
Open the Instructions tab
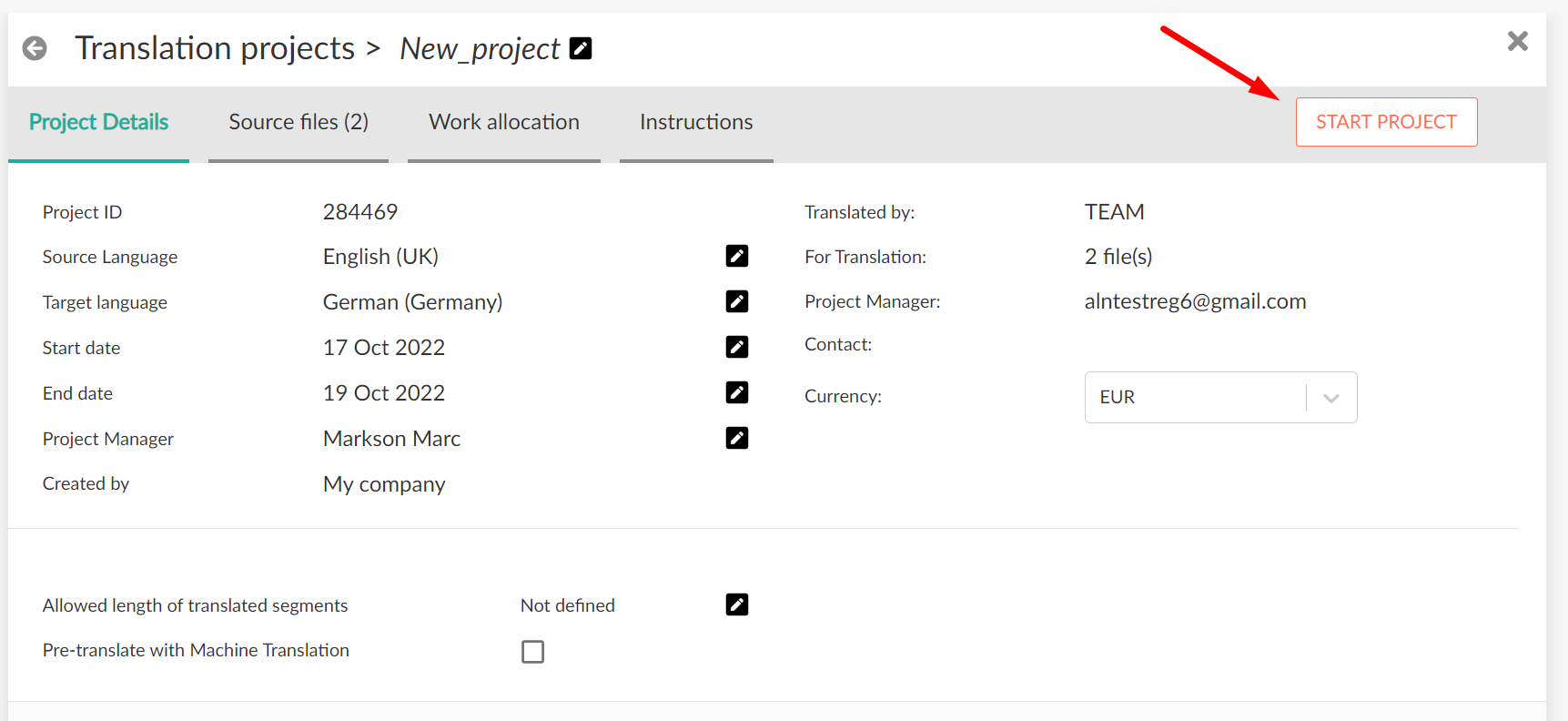coord(696,123)
